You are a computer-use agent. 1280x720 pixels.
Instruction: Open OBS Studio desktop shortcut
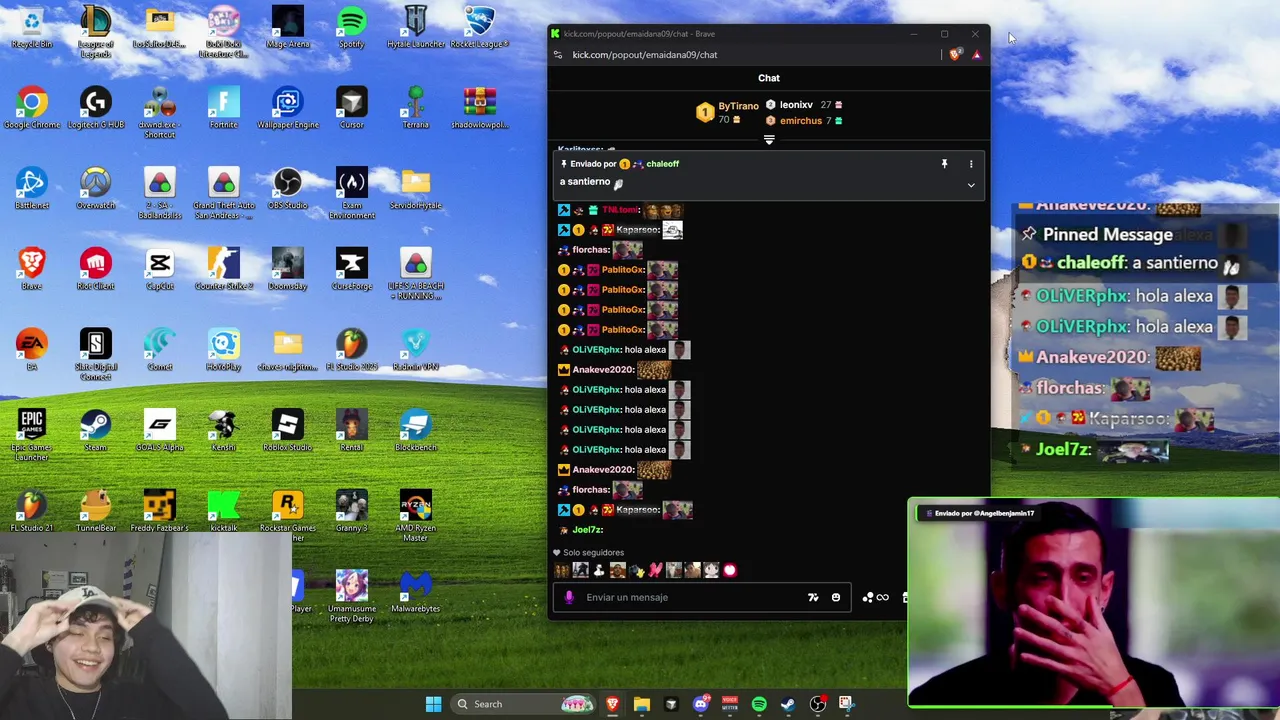point(287,189)
